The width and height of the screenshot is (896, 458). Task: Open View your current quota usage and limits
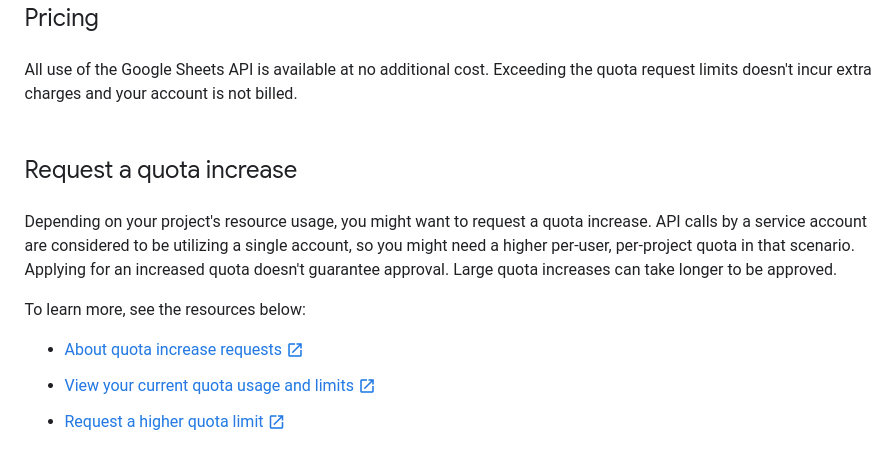coord(209,385)
